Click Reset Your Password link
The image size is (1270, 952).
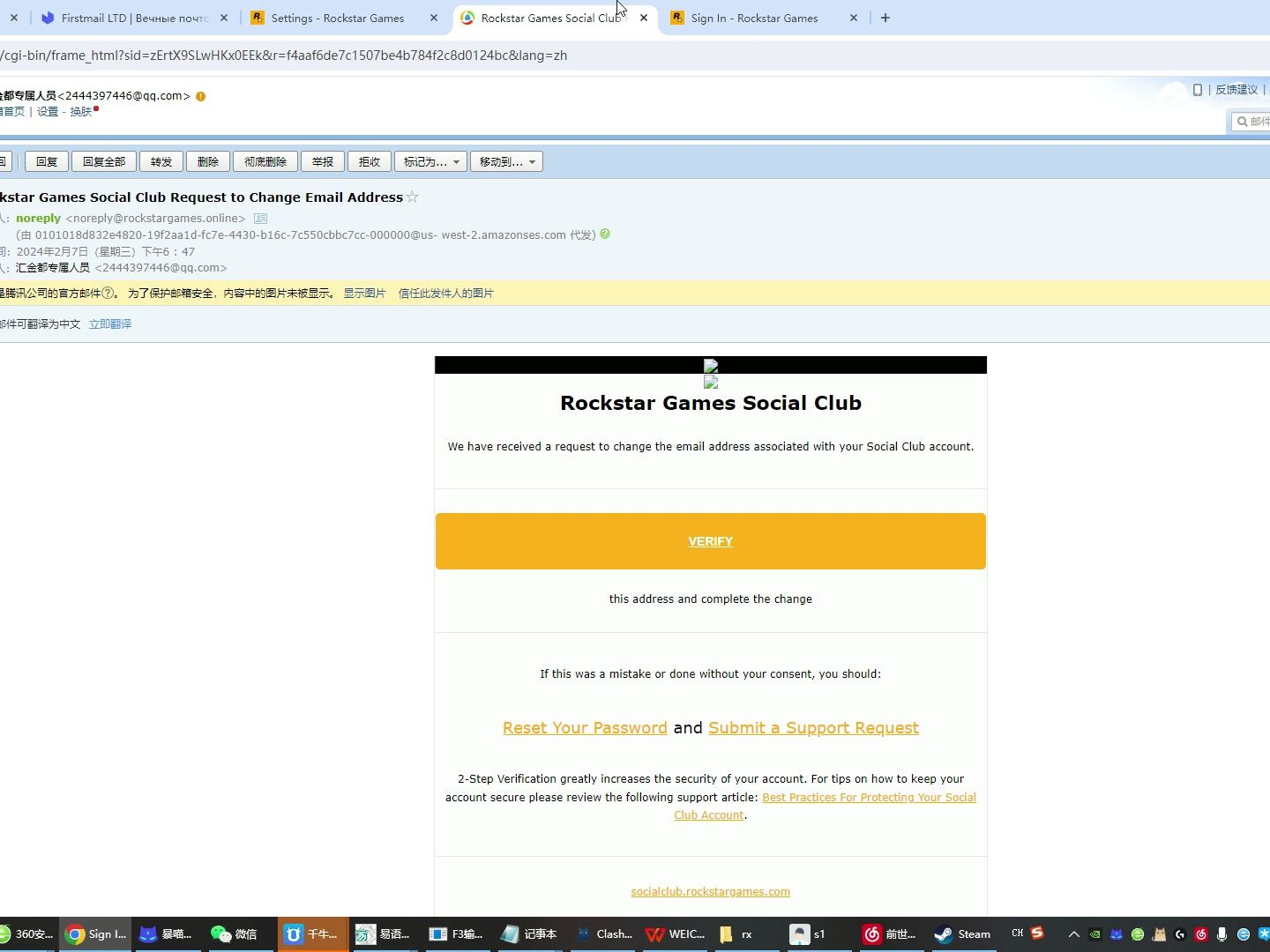[585, 728]
